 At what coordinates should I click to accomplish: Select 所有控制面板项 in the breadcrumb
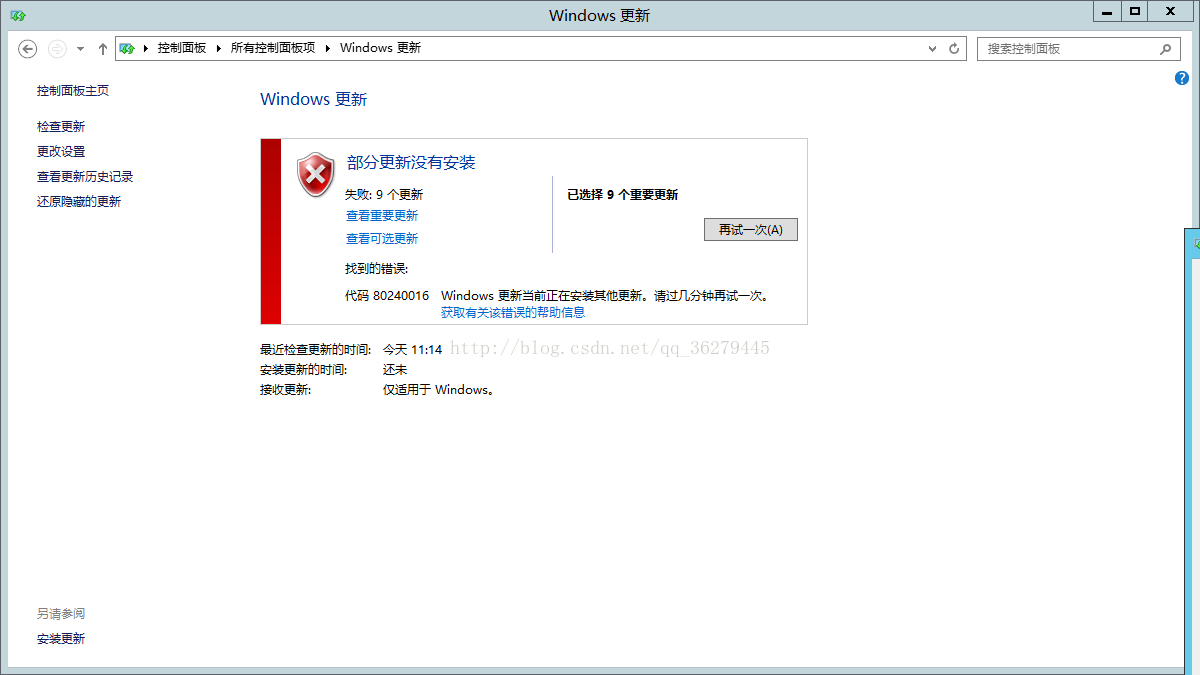(x=273, y=48)
